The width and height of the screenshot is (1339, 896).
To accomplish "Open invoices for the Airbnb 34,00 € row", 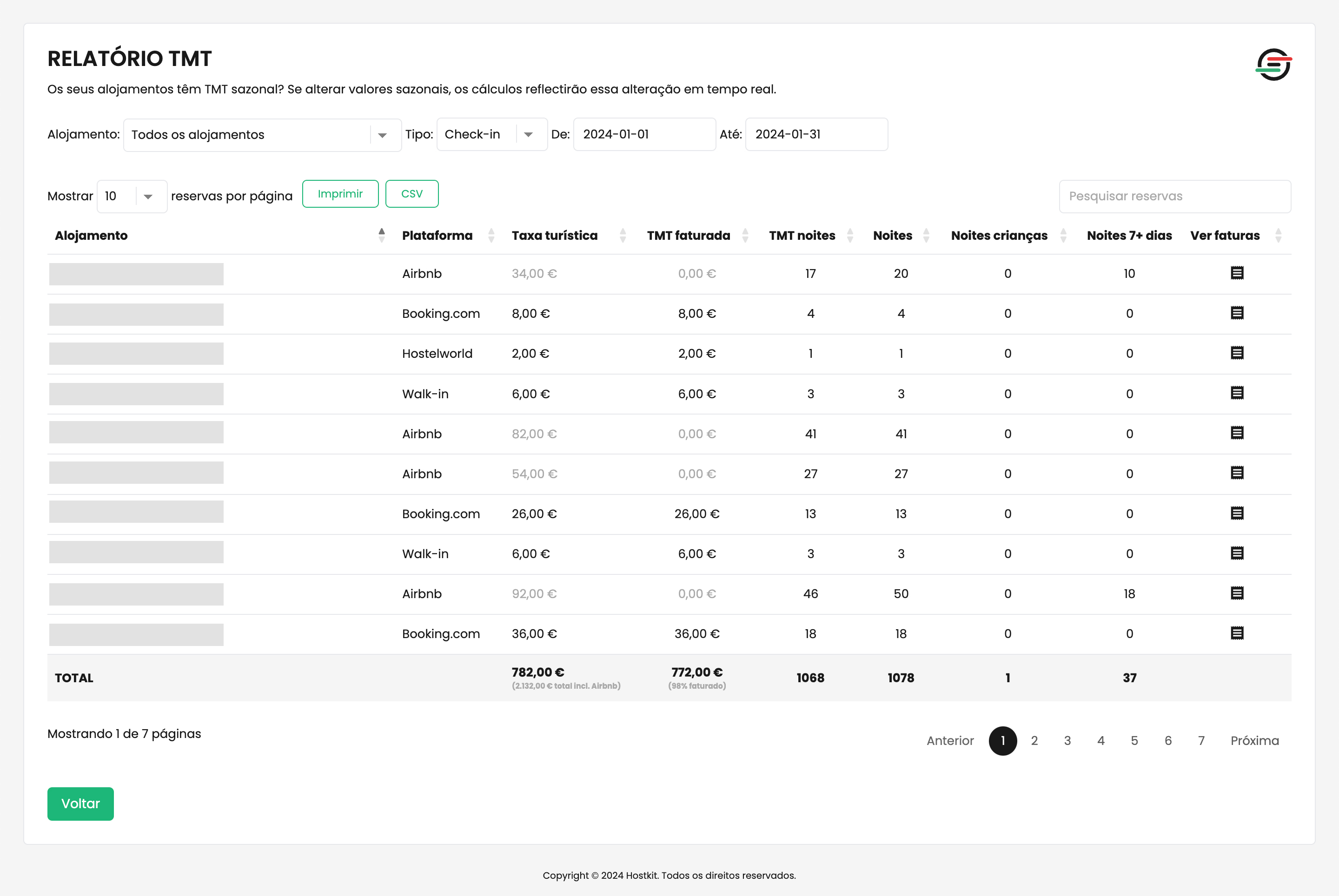I will (1237, 273).
